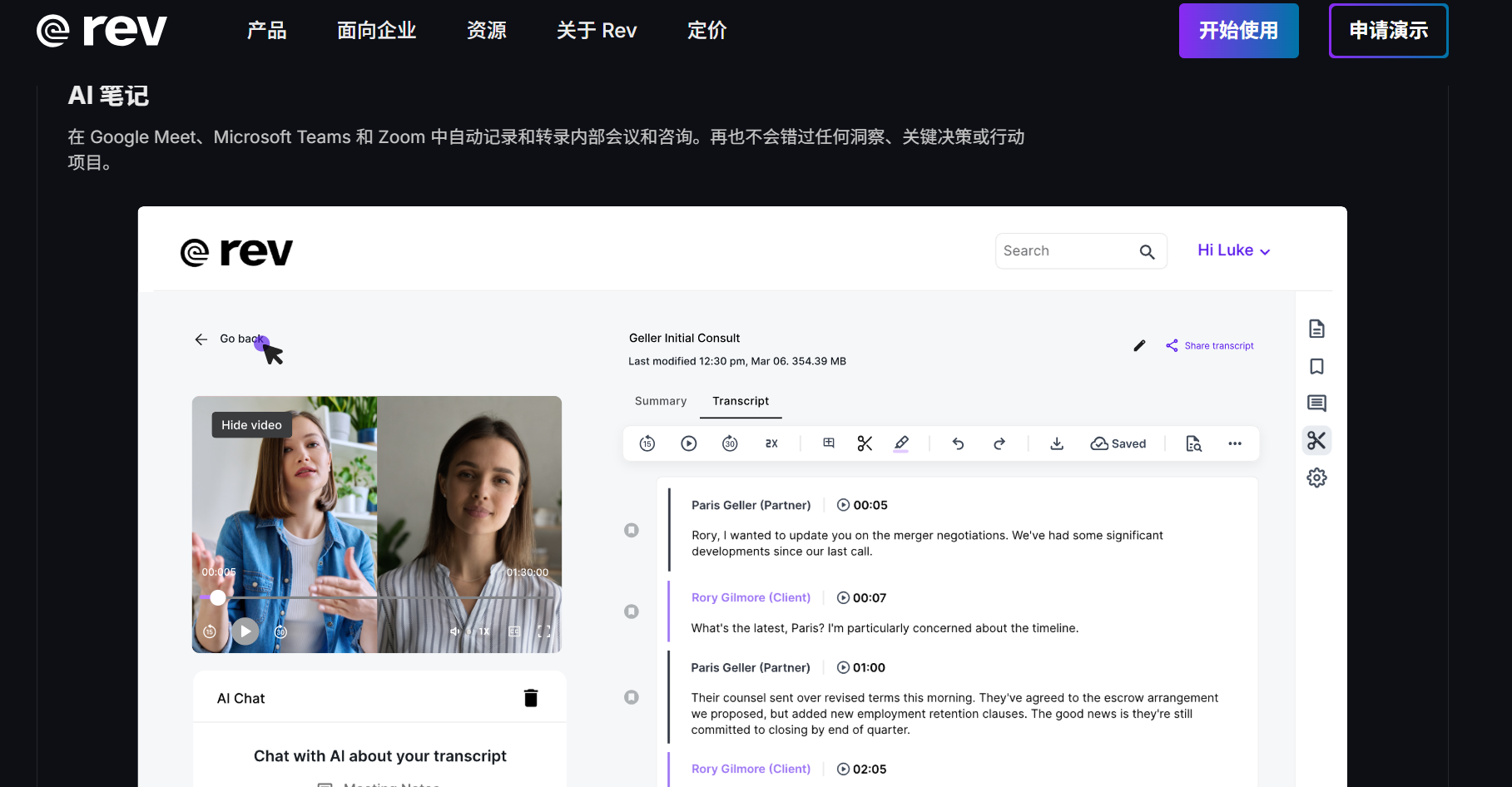Screen dimensions: 1512x787
Task: Open the 资源 menu
Action: pos(487,31)
